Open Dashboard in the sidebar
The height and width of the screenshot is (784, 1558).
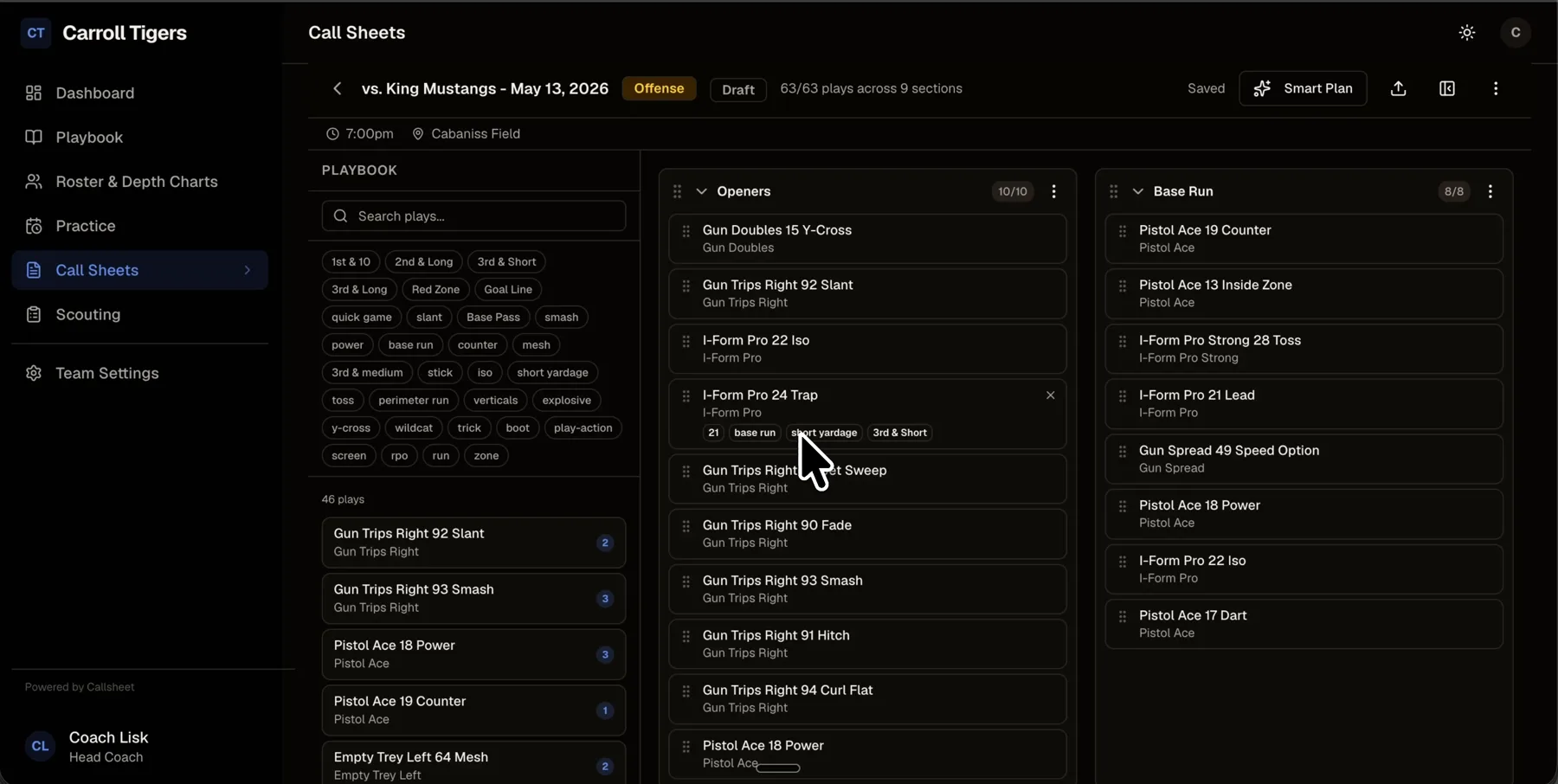pos(139,93)
